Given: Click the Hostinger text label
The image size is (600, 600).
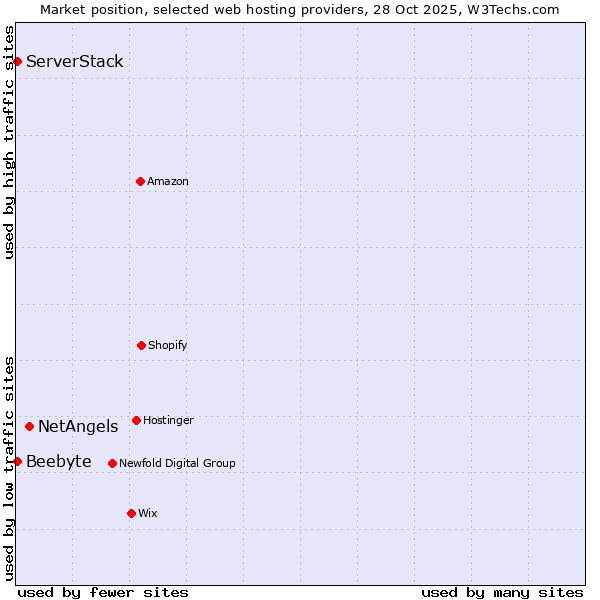Looking at the screenshot, I should 168,420.
